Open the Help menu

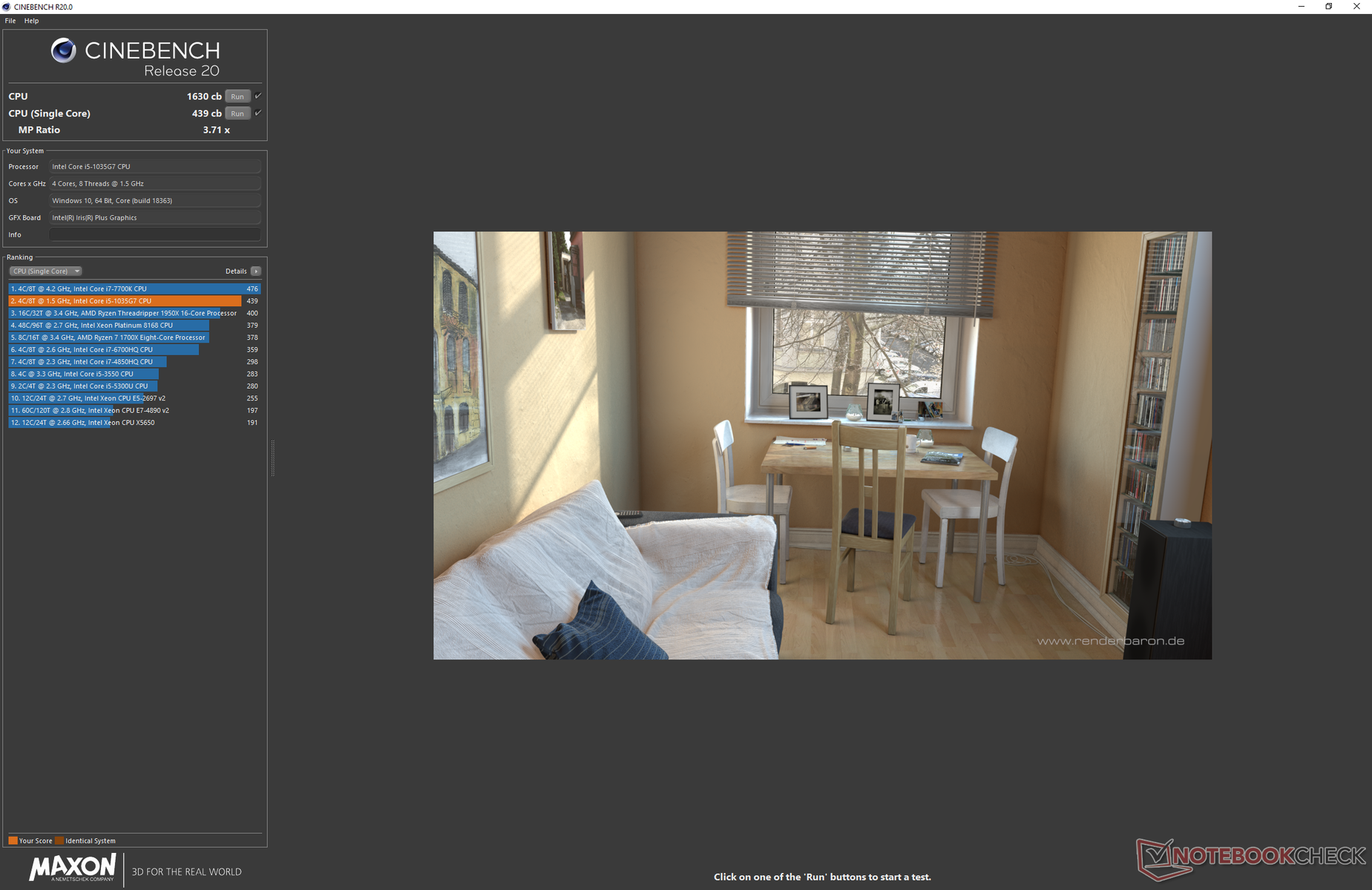(31, 21)
